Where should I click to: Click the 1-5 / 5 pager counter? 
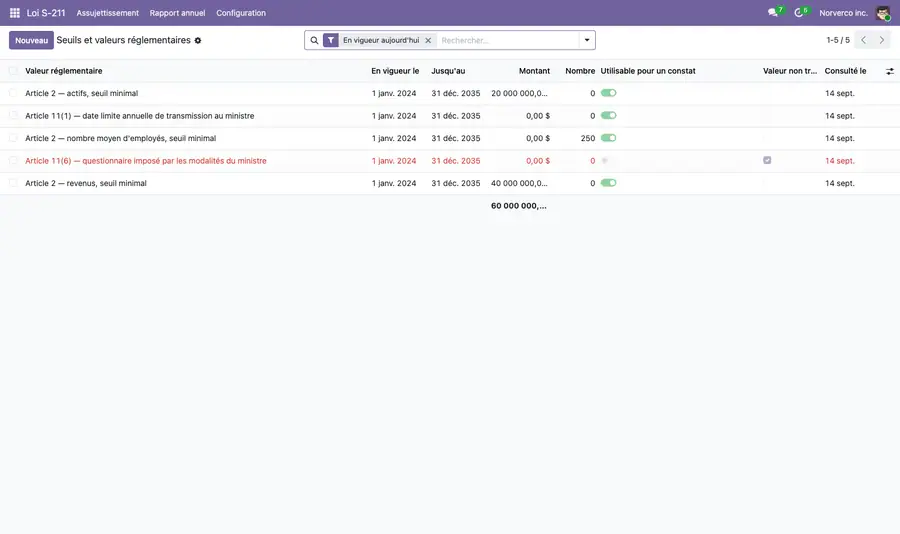coord(838,40)
